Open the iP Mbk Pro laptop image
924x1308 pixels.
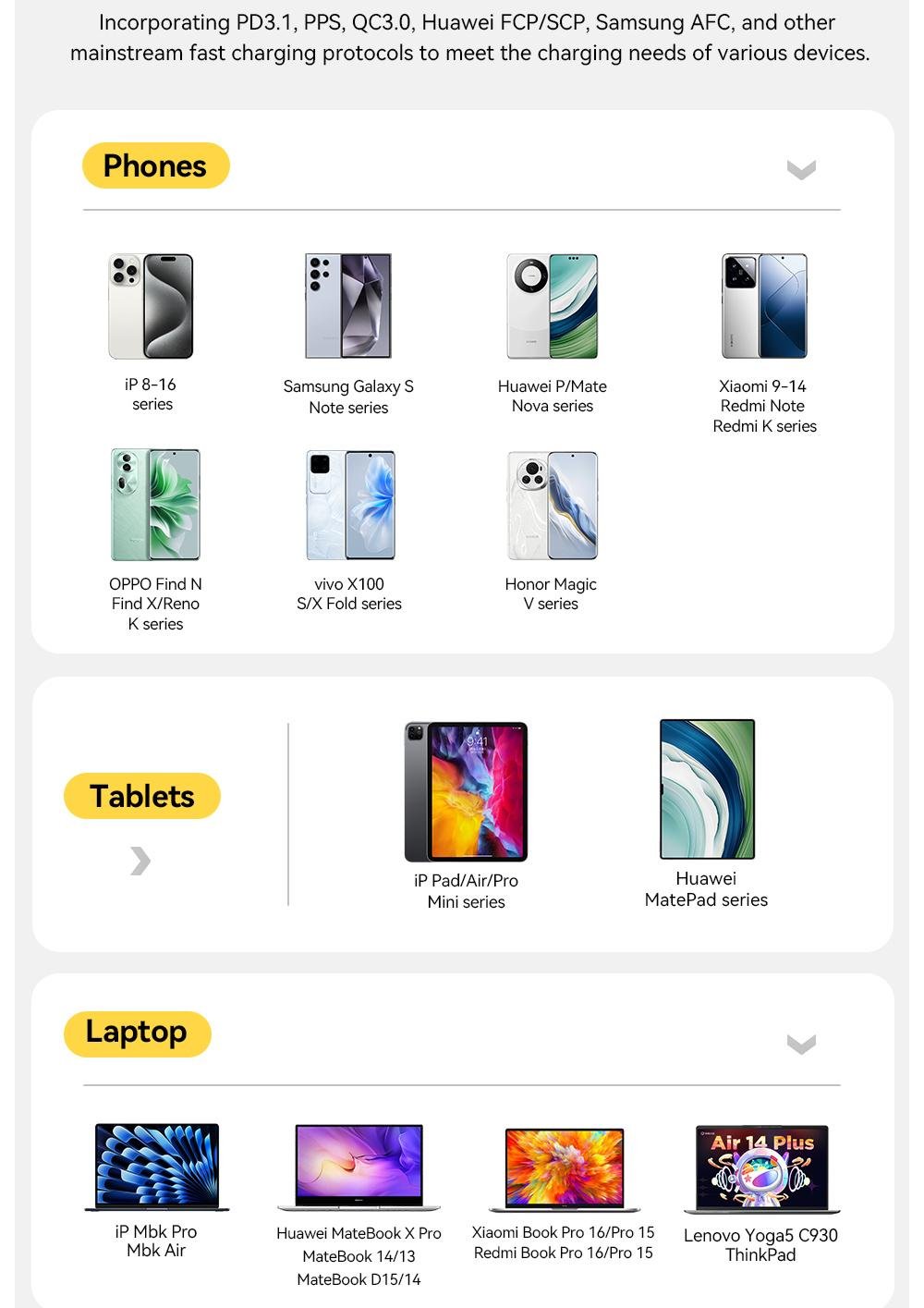coord(156,1167)
